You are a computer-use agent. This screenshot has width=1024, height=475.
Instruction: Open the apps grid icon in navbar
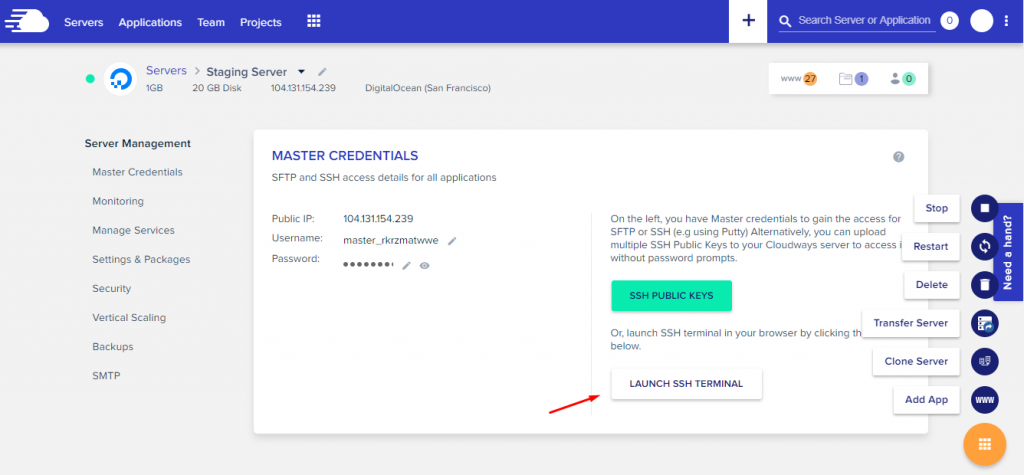[314, 22]
